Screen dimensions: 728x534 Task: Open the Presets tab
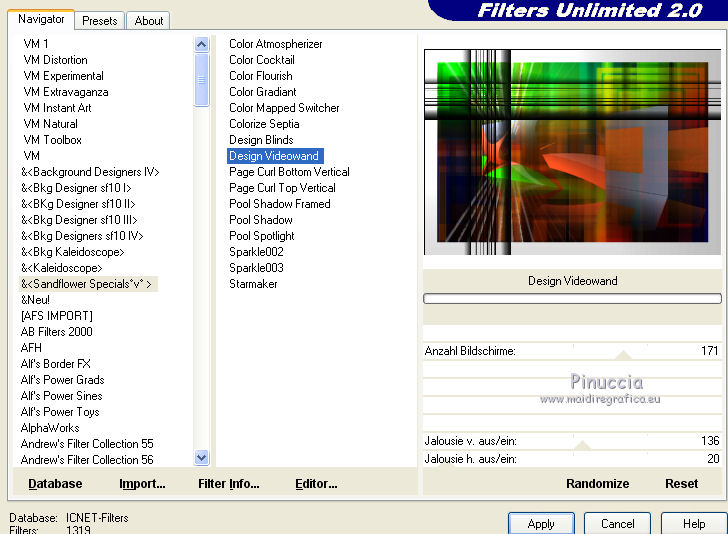tap(99, 21)
